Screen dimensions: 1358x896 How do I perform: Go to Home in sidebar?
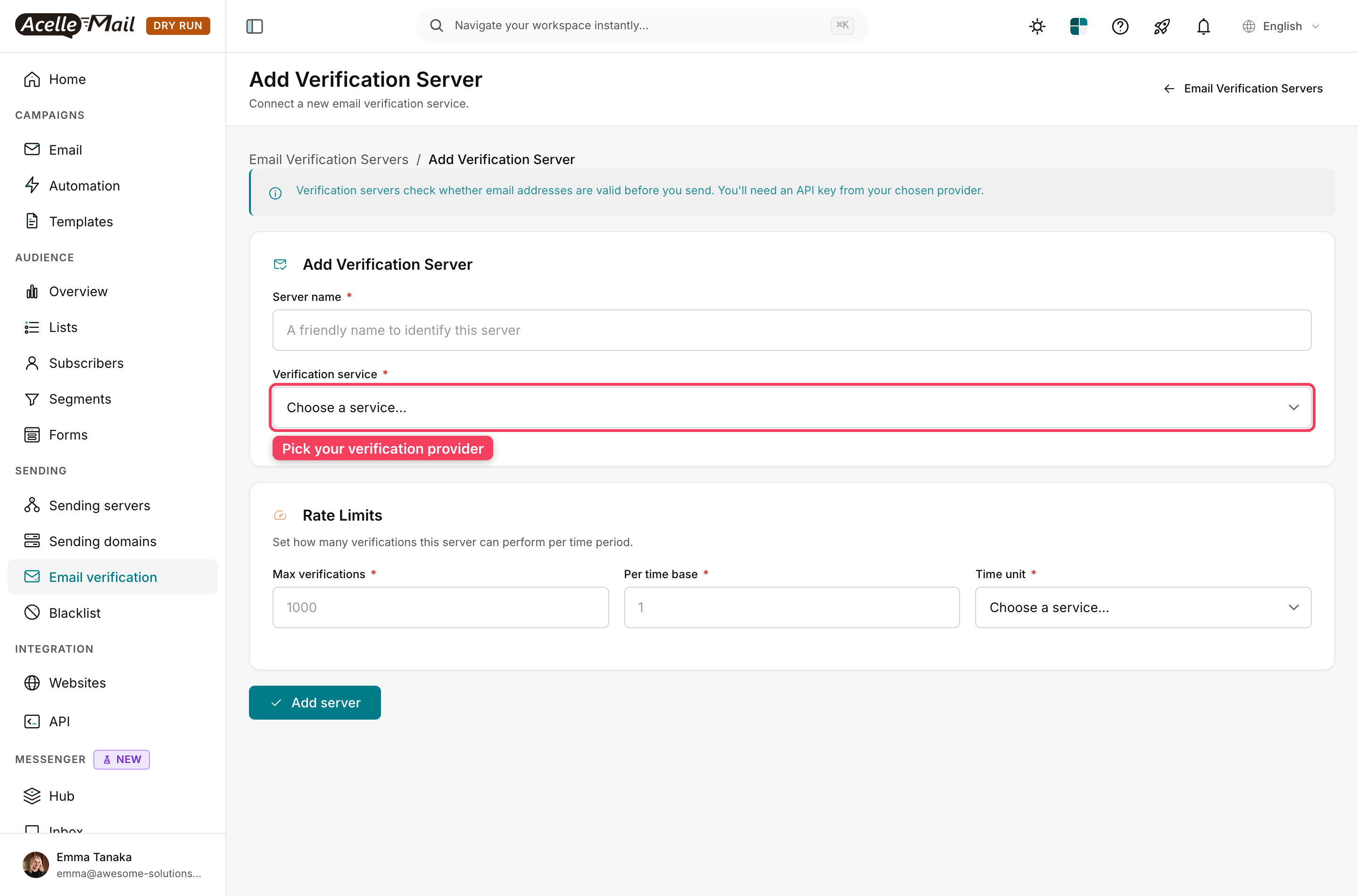click(113, 79)
